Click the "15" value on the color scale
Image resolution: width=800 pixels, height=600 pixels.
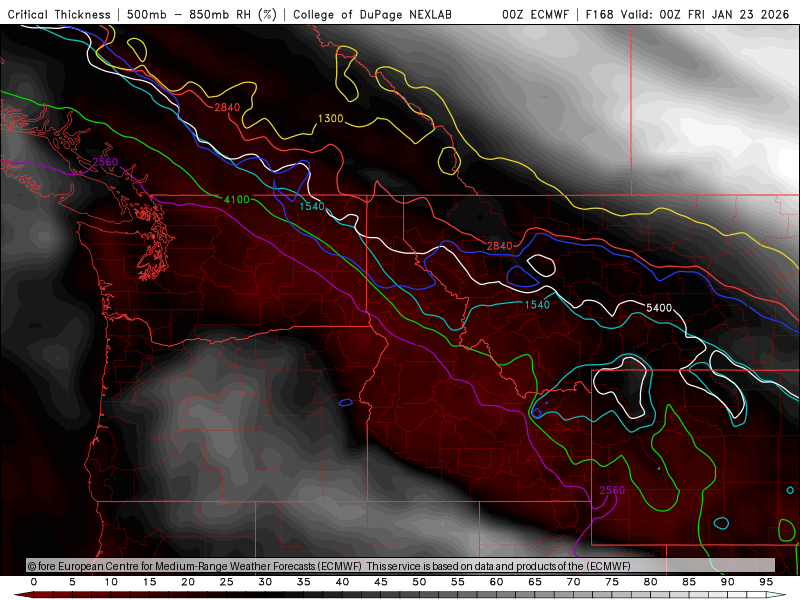click(x=149, y=582)
